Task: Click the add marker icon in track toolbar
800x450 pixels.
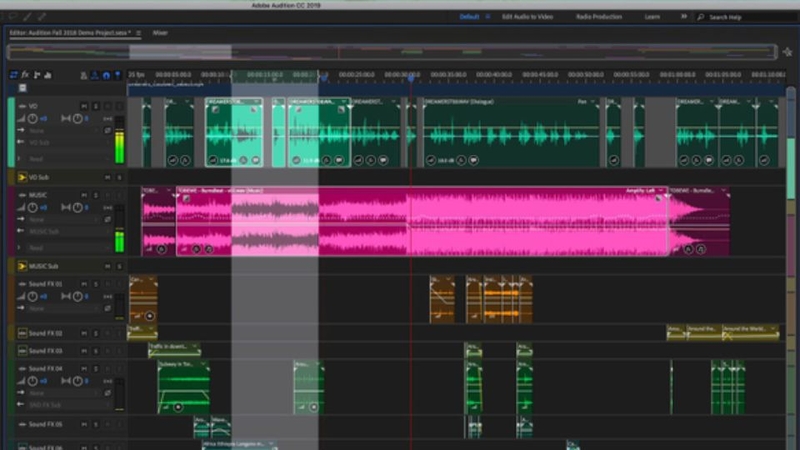Action: pyautogui.click(x=118, y=76)
